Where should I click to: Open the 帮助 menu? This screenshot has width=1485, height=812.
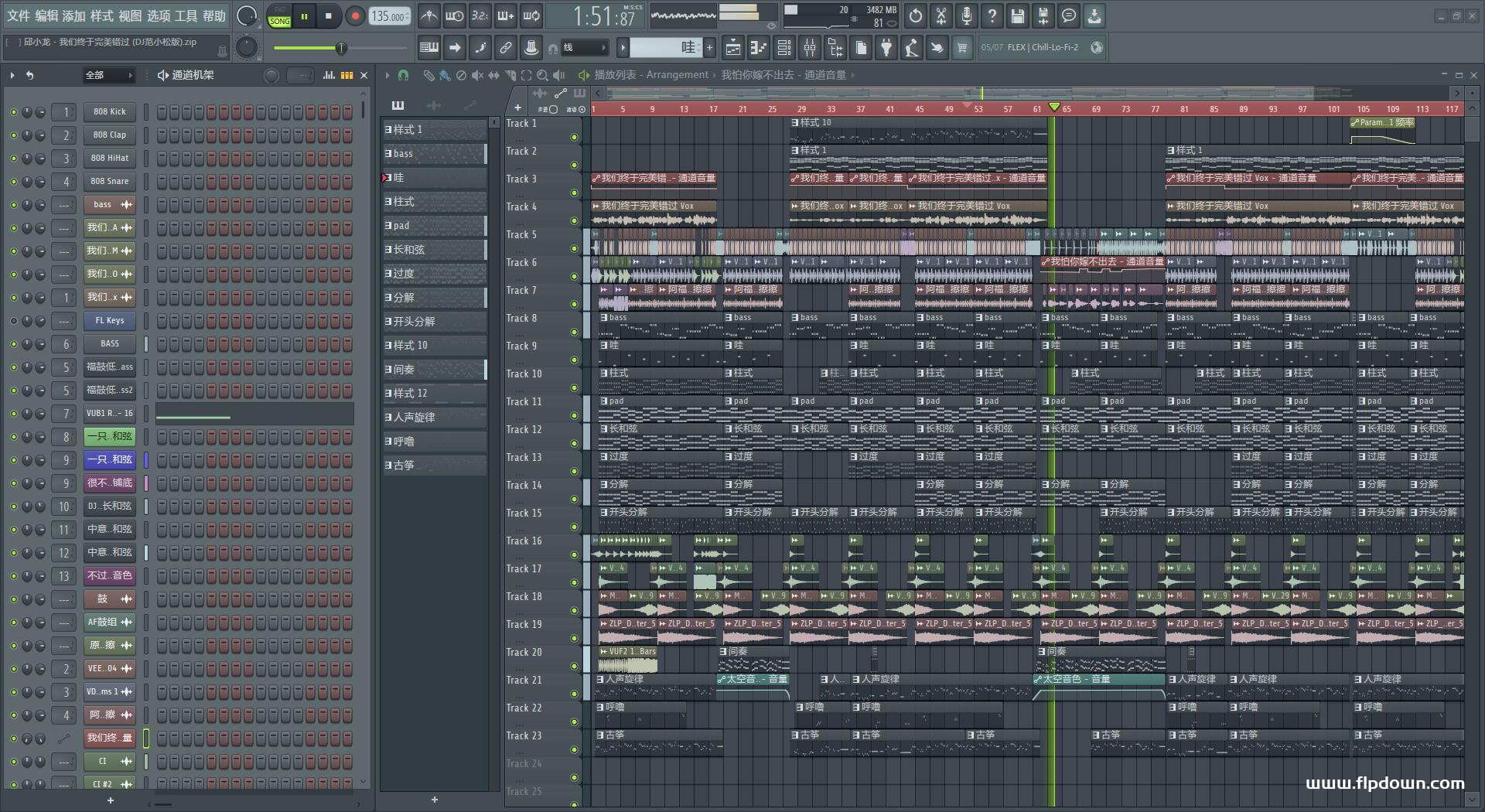tap(213, 15)
